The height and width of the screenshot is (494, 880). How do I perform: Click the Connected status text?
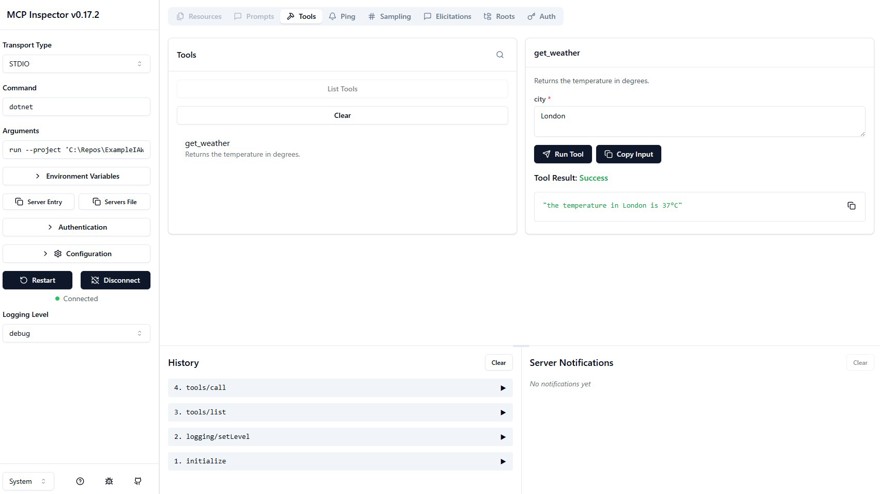coord(80,299)
